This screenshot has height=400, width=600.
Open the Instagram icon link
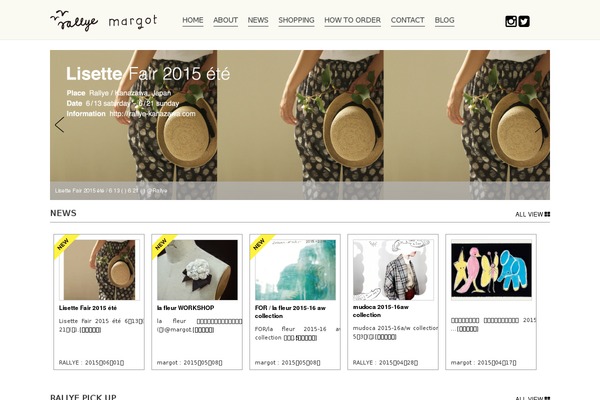click(511, 21)
